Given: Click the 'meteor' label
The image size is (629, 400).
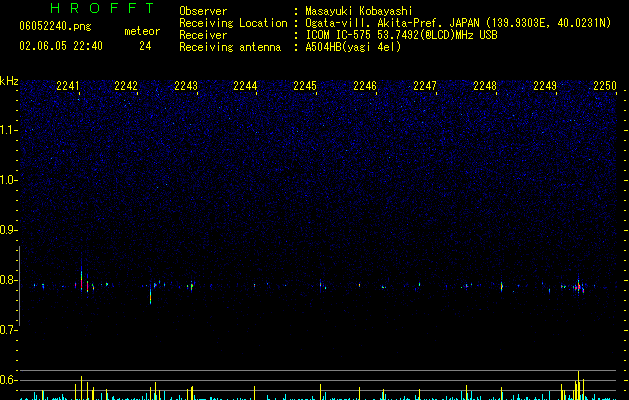Looking at the screenshot, I should (x=142, y=31).
